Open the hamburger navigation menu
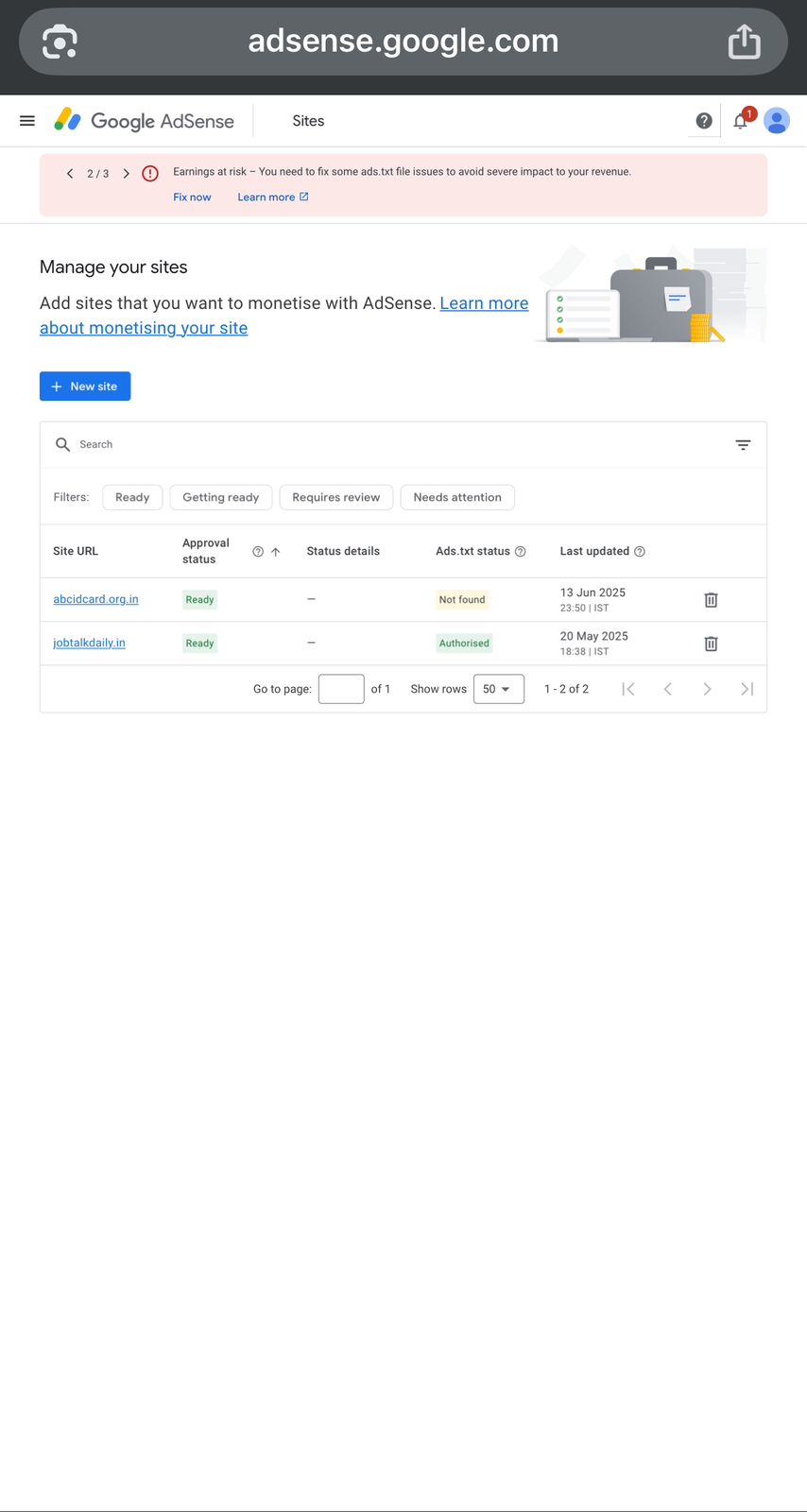807x1512 pixels. (x=27, y=121)
